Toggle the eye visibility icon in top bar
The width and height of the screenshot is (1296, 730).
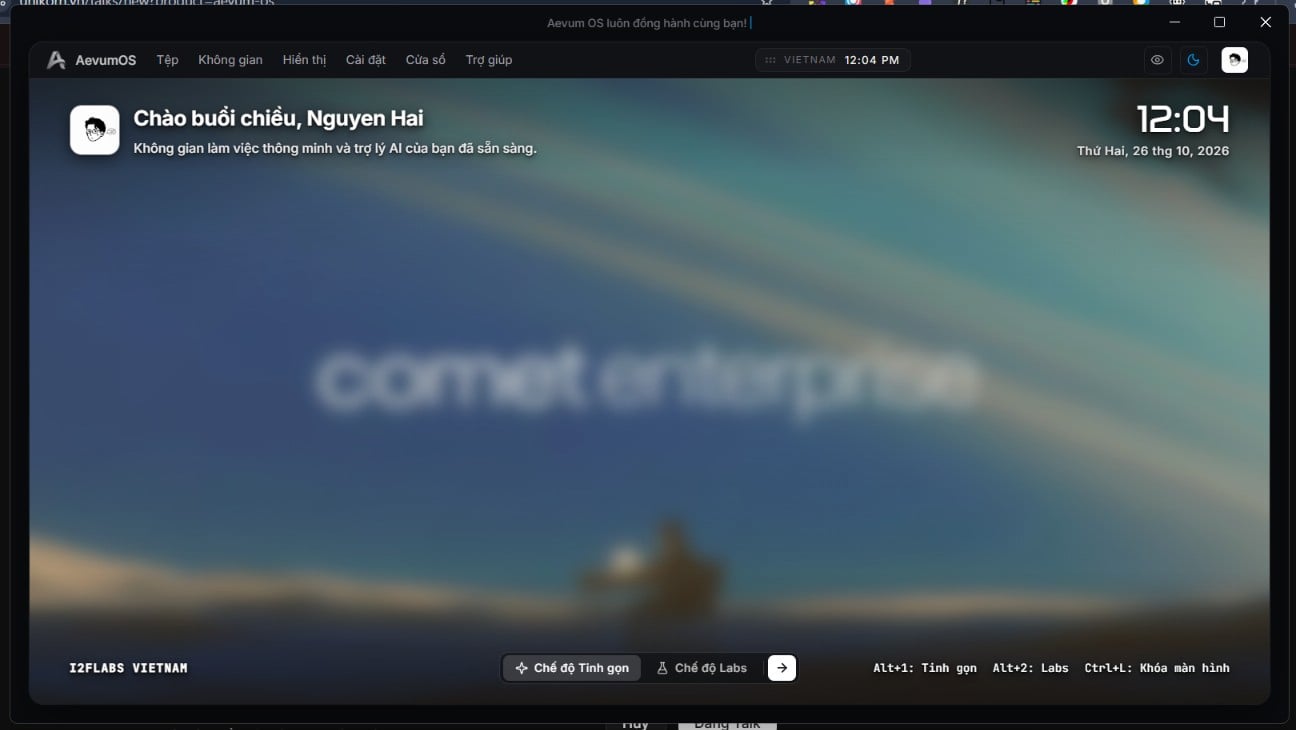tap(1157, 60)
